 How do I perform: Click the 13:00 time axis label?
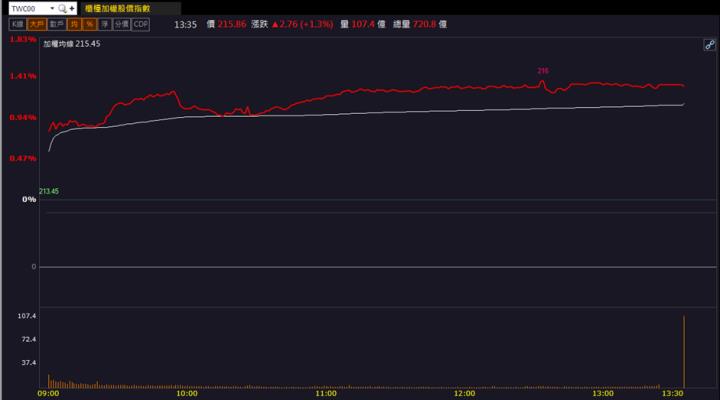pos(602,394)
